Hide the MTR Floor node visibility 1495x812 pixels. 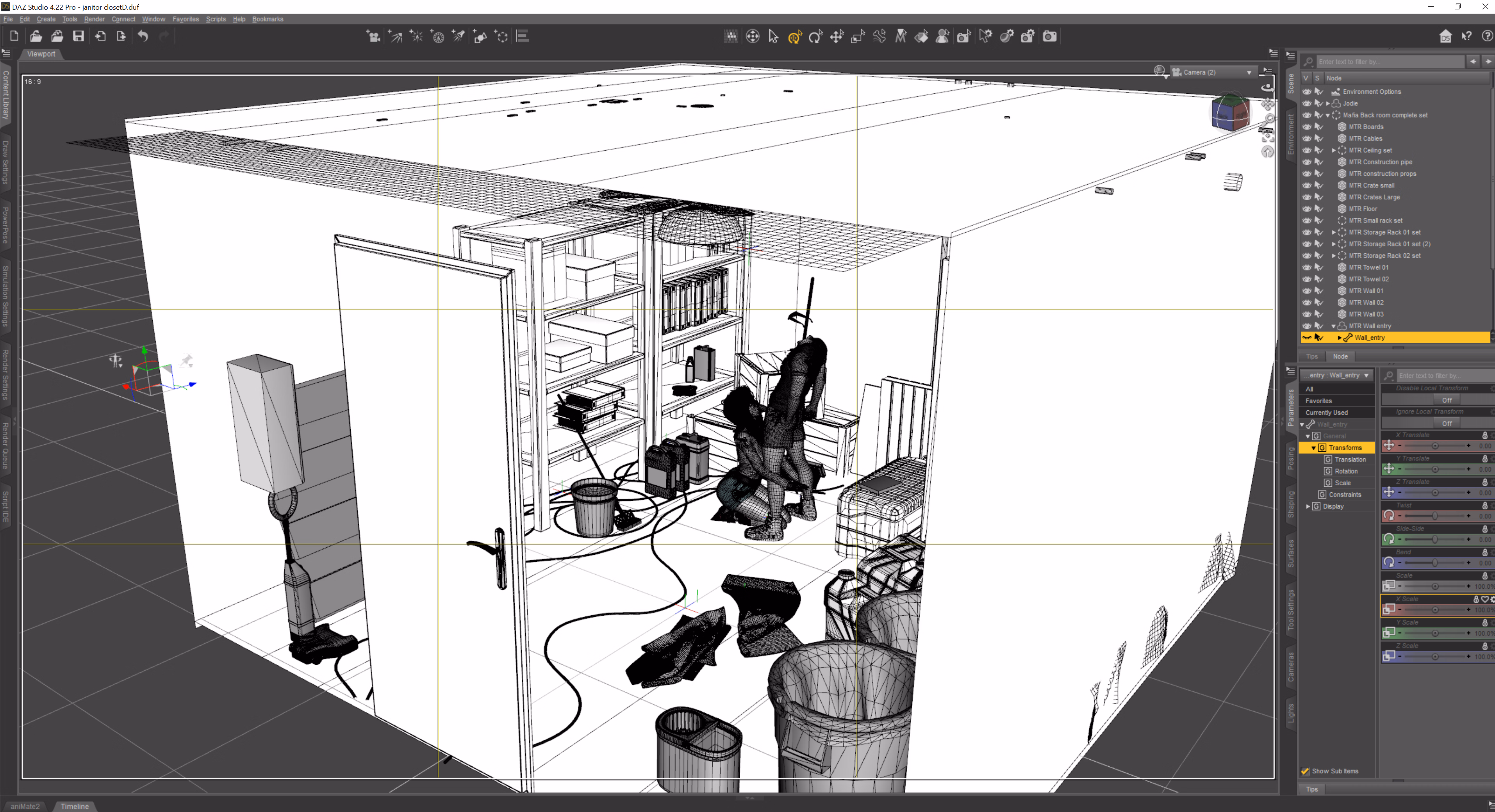click(1306, 209)
